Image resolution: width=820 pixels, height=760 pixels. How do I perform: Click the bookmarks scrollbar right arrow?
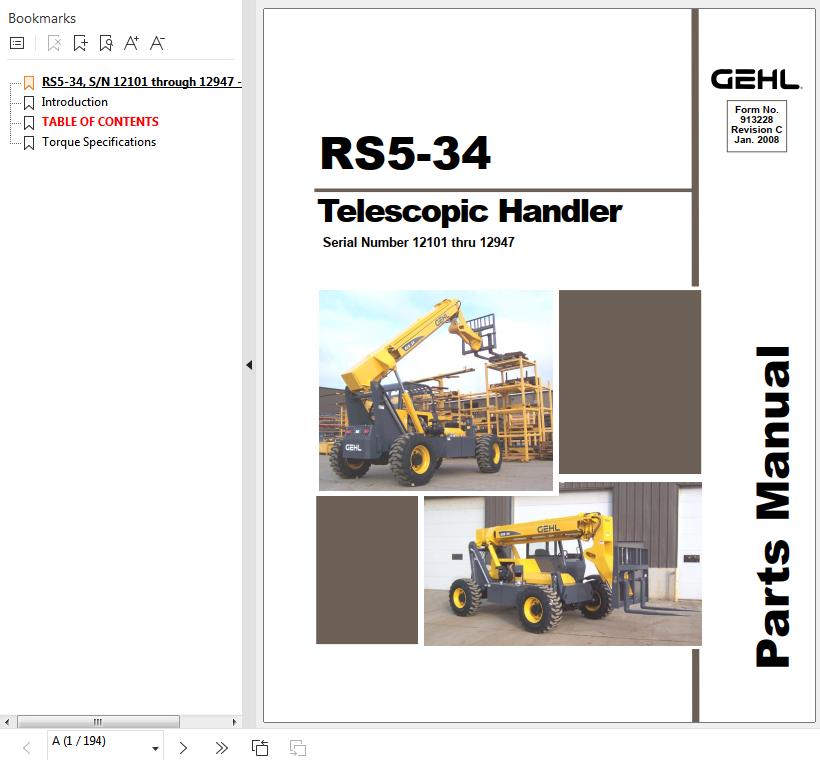click(234, 722)
